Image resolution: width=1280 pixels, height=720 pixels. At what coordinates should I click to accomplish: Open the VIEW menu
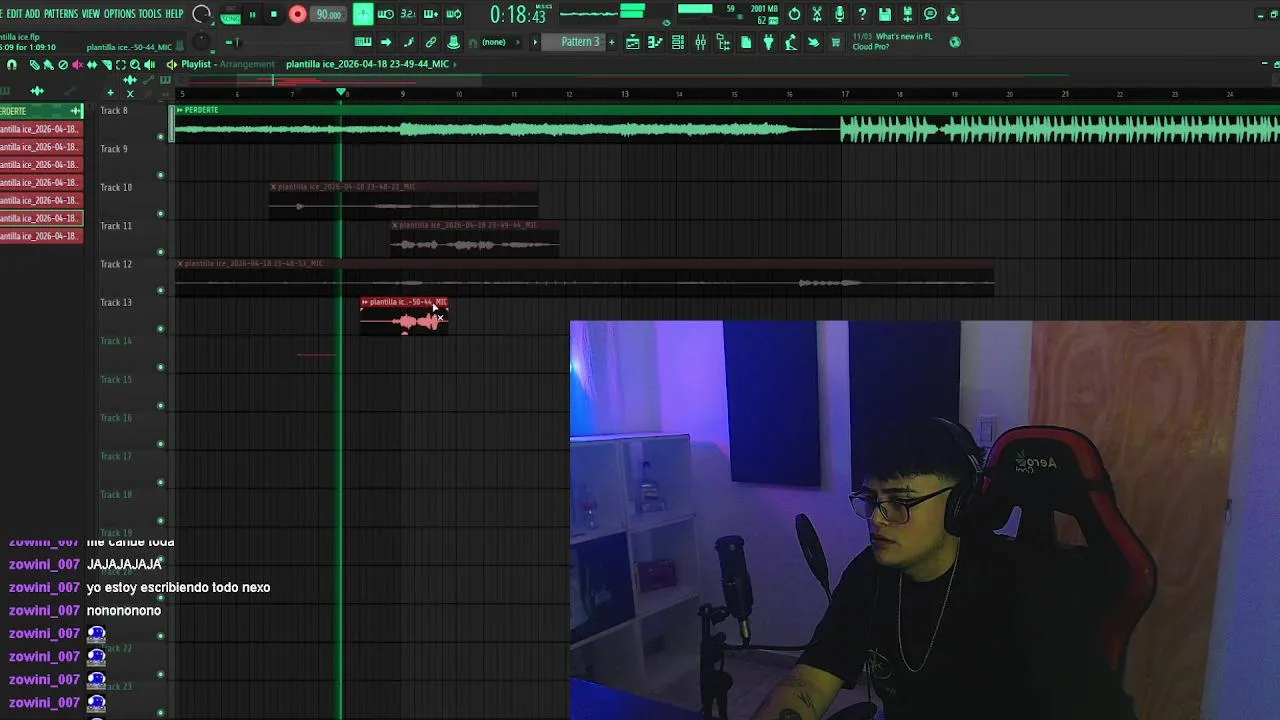(x=90, y=14)
